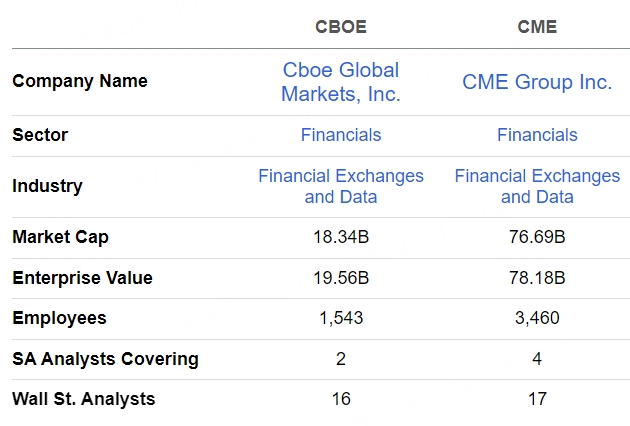Viewport: 630px width, 426px height.
Task: Click the Enterprise Value row label
Action: 82,278
